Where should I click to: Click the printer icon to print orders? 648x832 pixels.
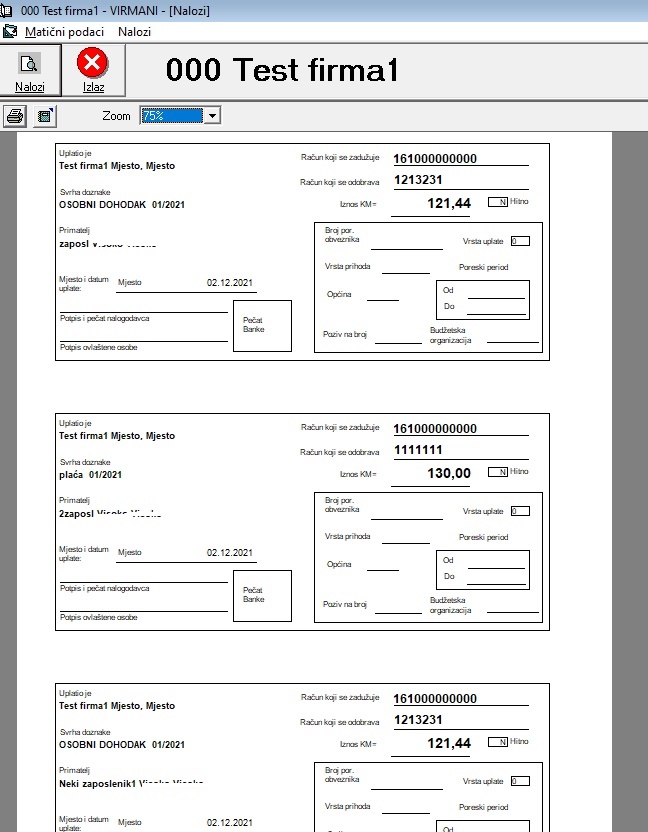(x=15, y=116)
